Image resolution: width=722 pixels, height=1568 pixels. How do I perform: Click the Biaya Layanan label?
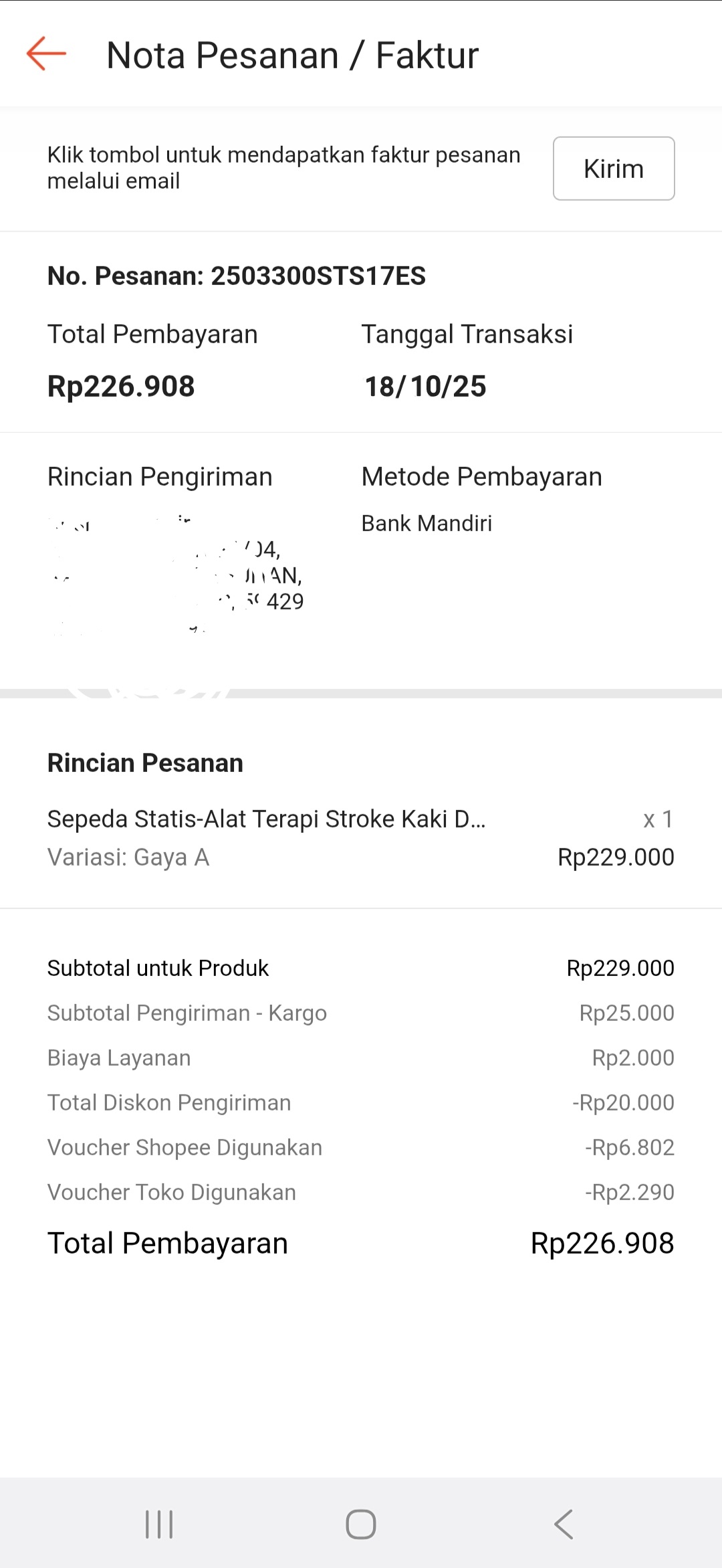[x=119, y=1058]
